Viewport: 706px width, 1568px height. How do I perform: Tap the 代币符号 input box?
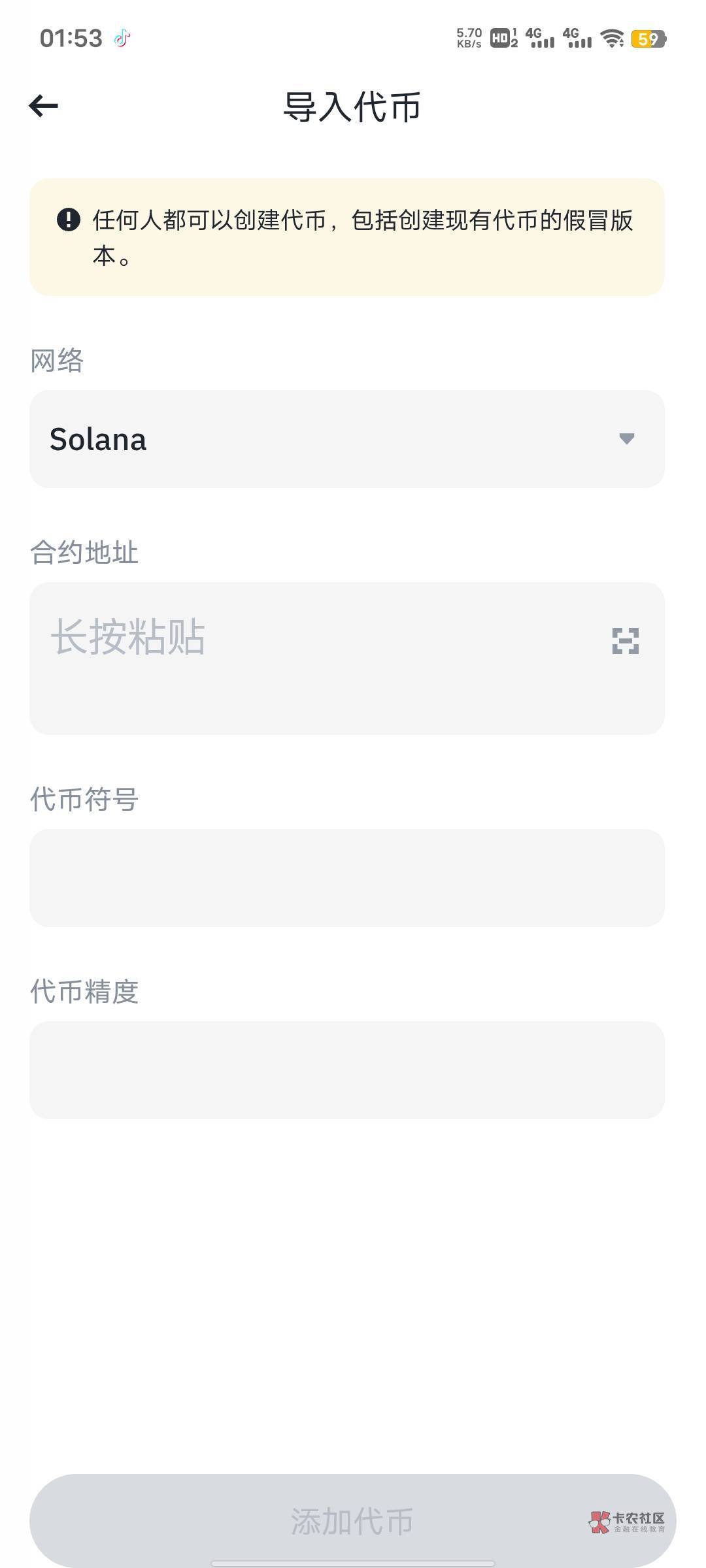[x=346, y=877]
